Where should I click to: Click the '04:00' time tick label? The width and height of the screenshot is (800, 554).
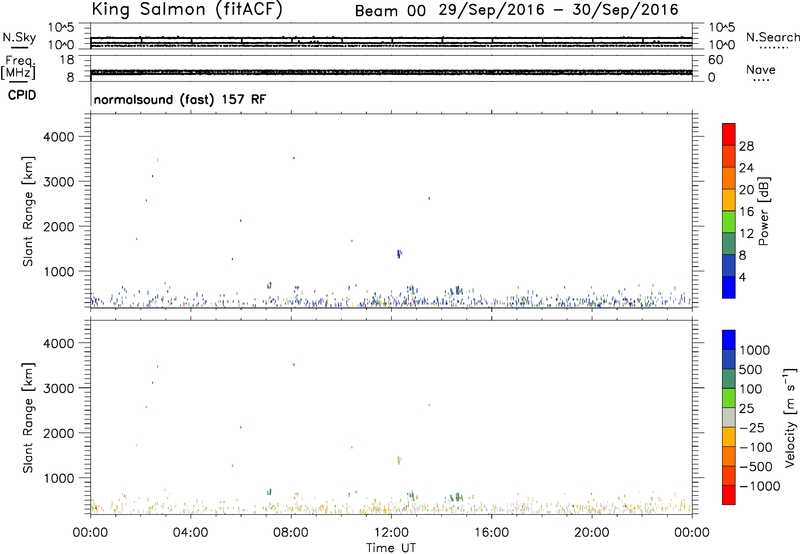click(x=190, y=533)
